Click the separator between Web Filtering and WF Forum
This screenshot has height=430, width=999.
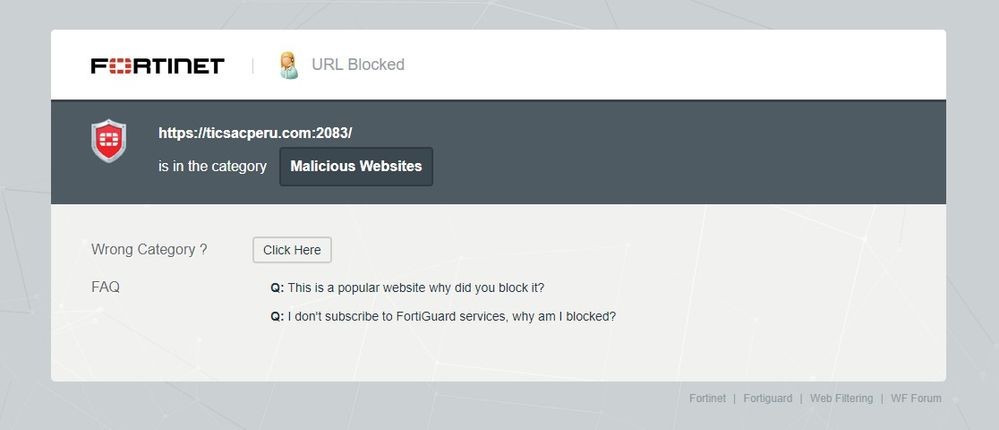(881, 398)
